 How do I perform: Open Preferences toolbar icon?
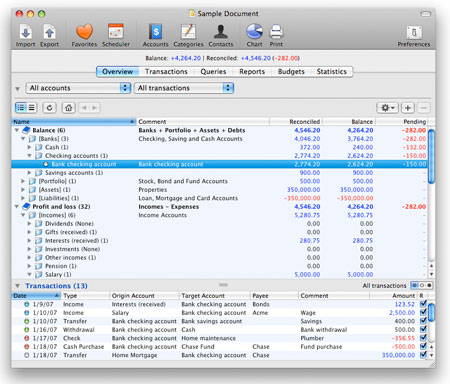pos(414,33)
